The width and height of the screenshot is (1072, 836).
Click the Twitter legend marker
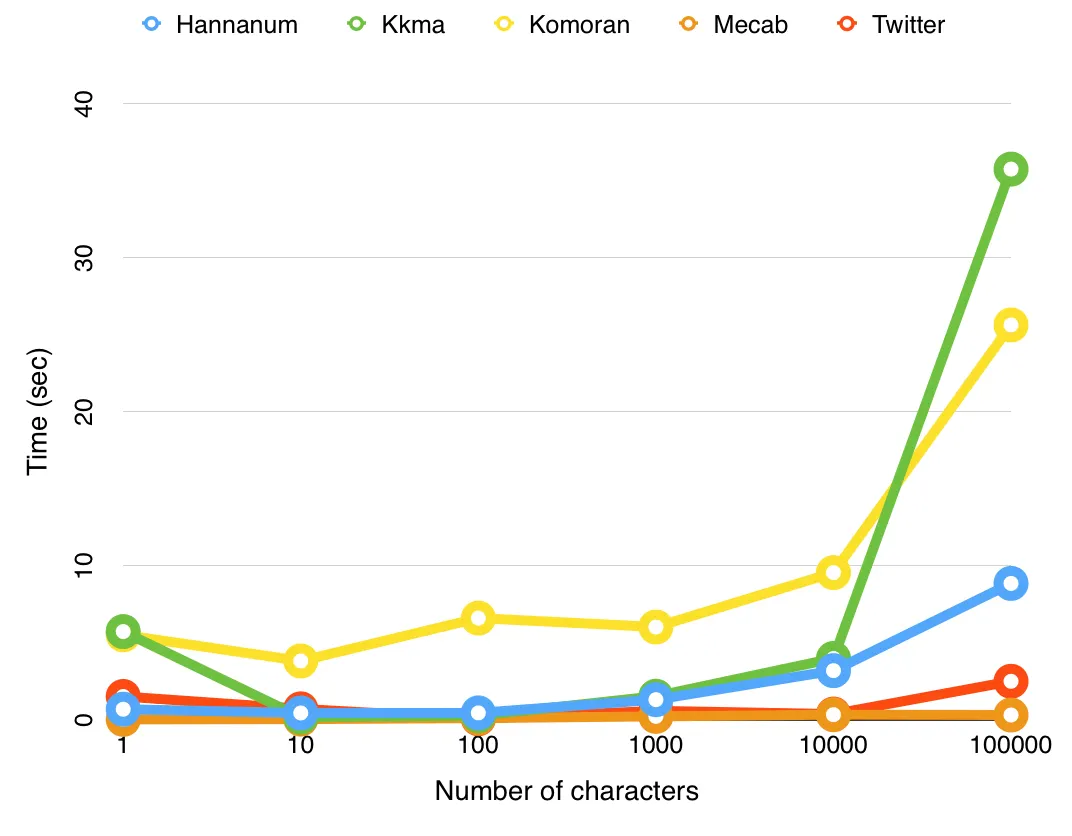pyautogui.click(x=847, y=24)
